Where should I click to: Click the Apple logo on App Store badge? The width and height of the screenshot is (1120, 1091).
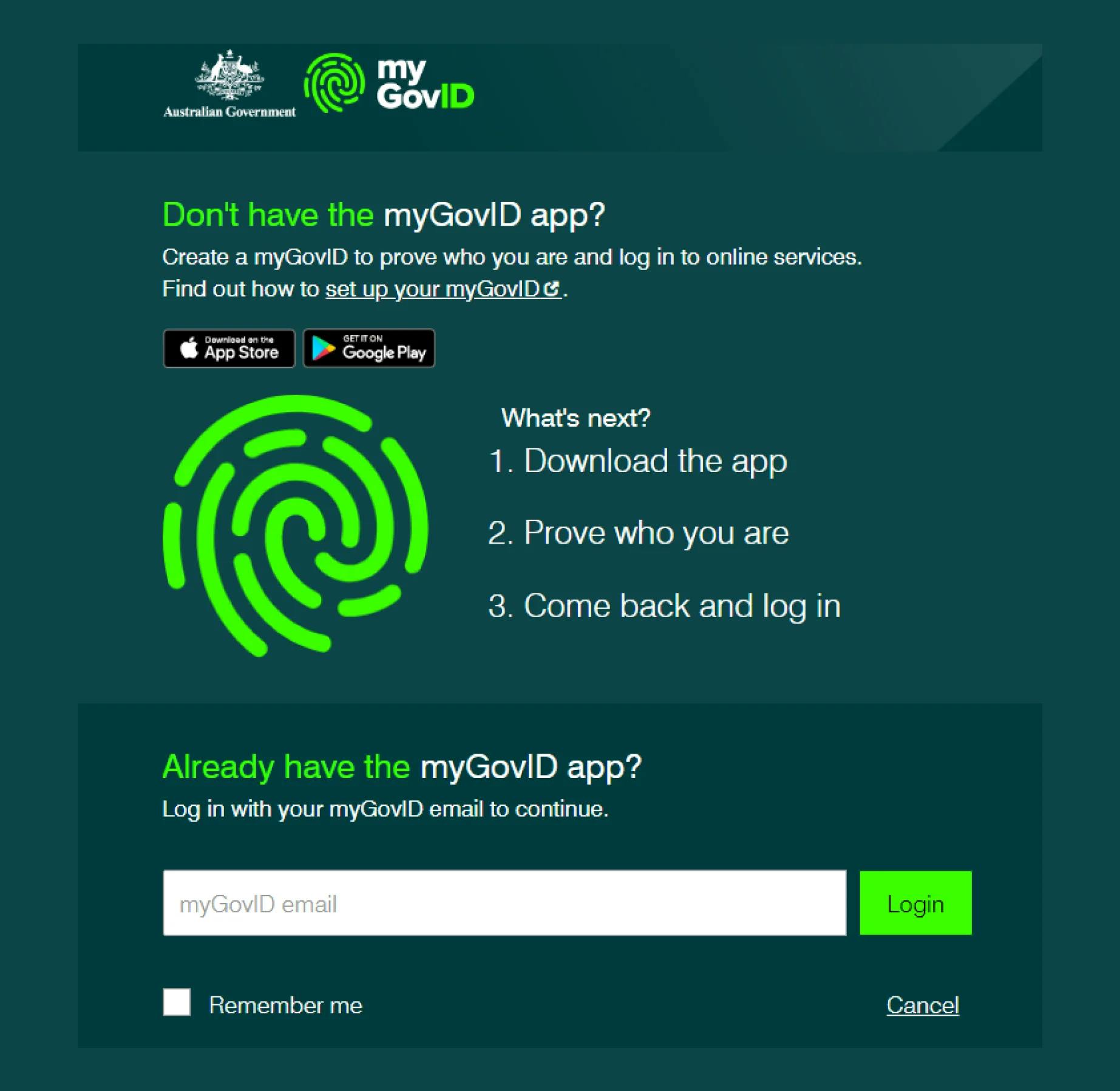(x=189, y=348)
